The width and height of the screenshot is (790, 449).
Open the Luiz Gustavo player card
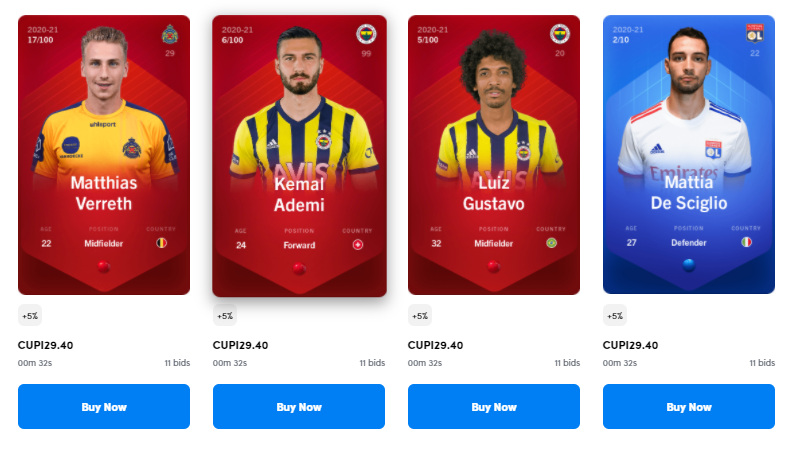point(494,155)
